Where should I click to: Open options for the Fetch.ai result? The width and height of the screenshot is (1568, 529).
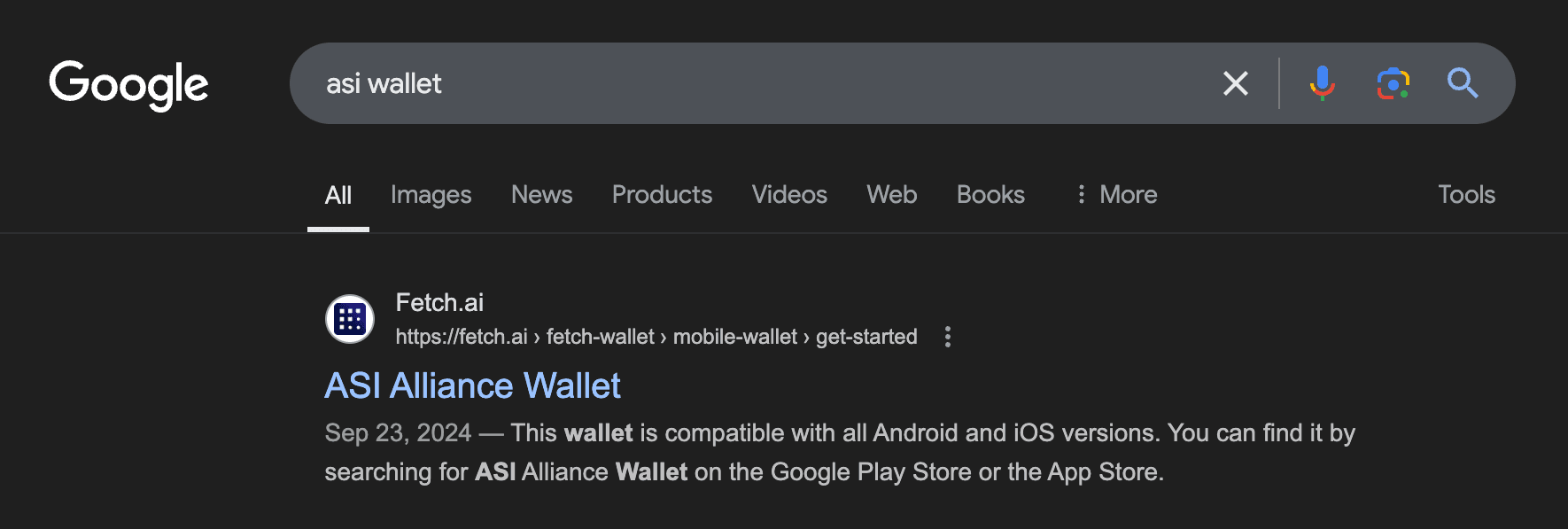[x=947, y=337]
